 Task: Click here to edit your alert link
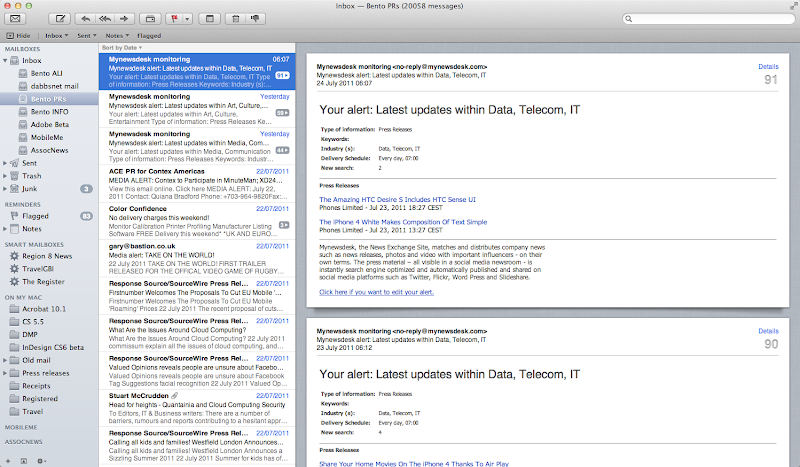click(377, 292)
